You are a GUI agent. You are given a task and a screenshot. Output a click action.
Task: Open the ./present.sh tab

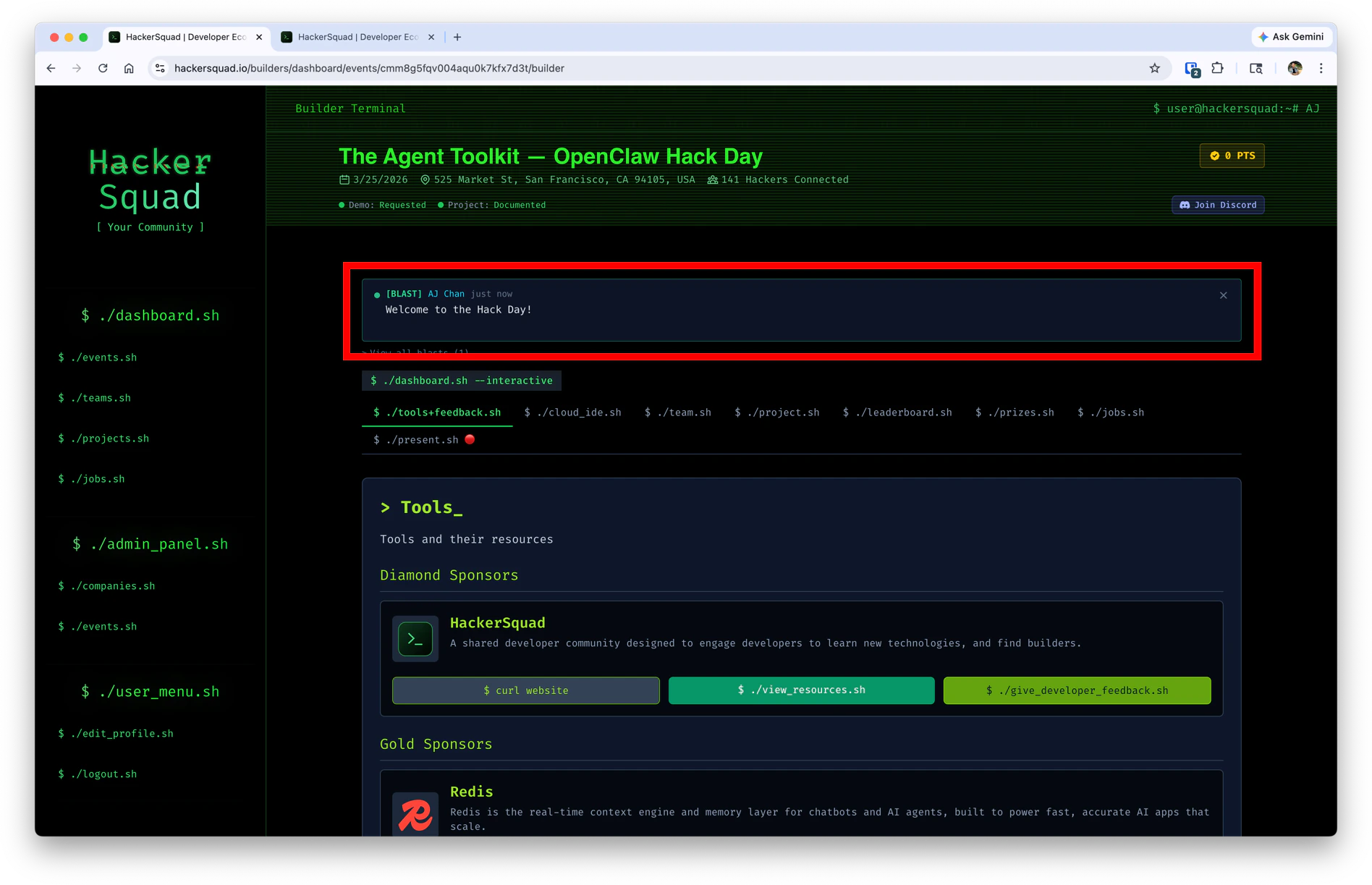(x=423, y=440)
